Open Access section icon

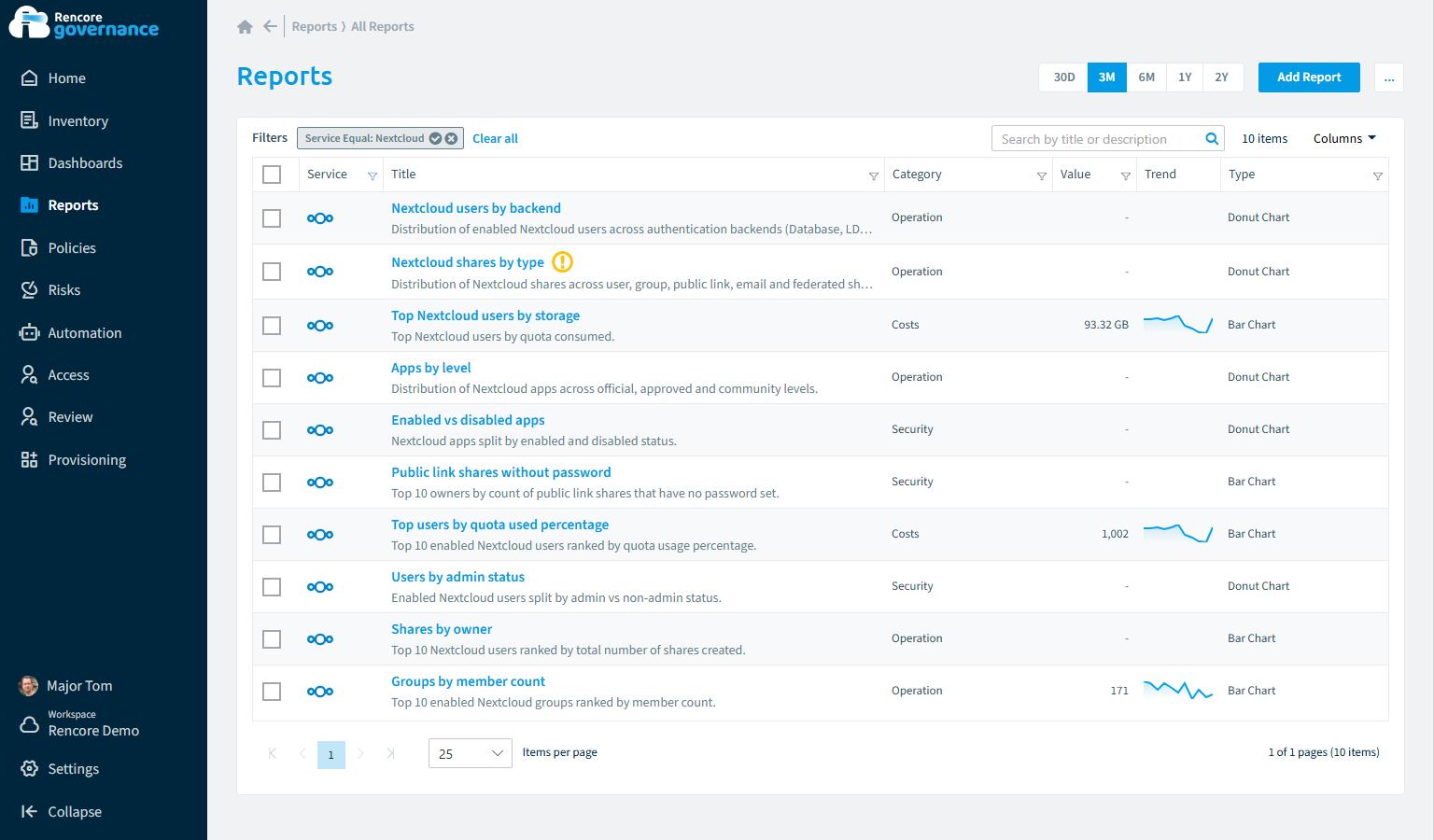pyautogui.click(x=30, y=375)
